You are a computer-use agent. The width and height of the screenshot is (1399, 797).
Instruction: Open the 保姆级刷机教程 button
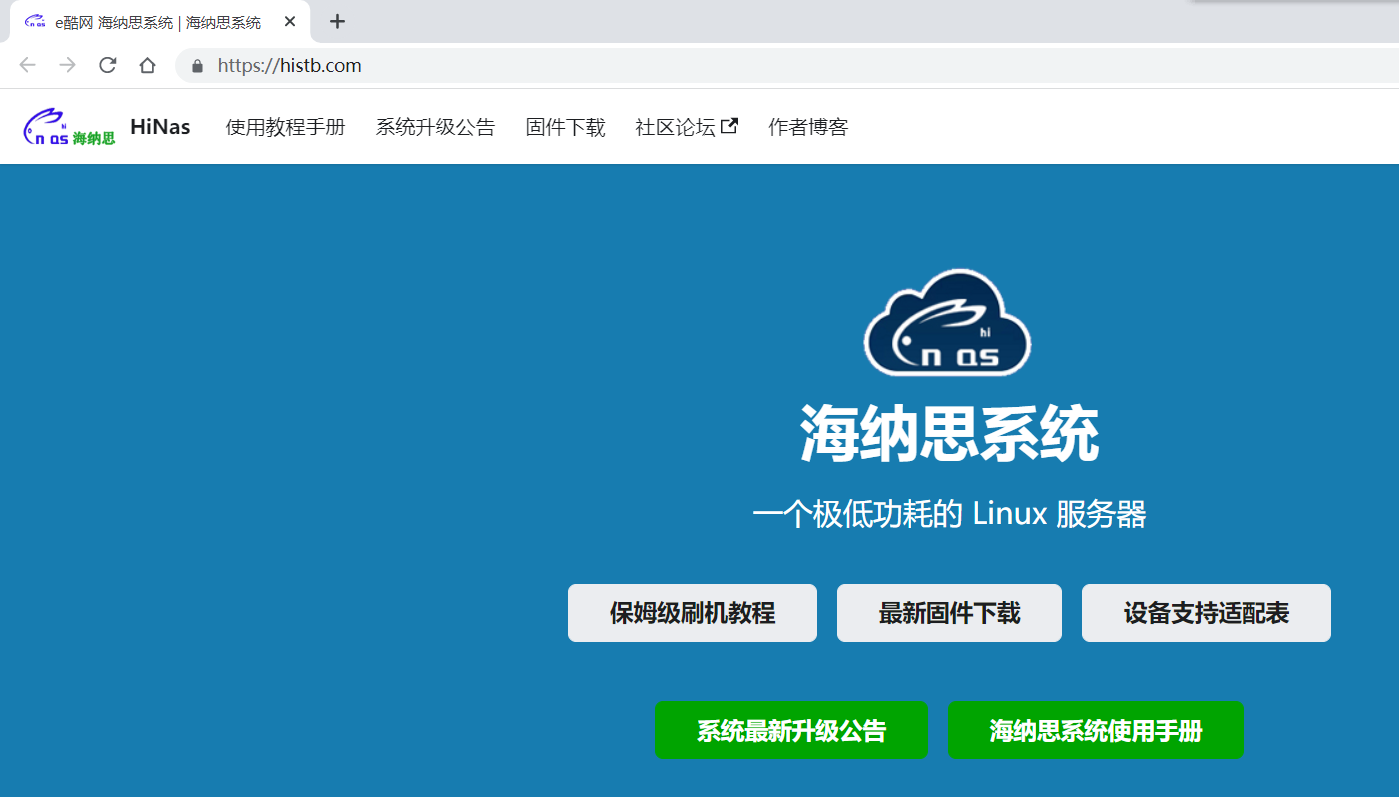click(x=692, y=613)
